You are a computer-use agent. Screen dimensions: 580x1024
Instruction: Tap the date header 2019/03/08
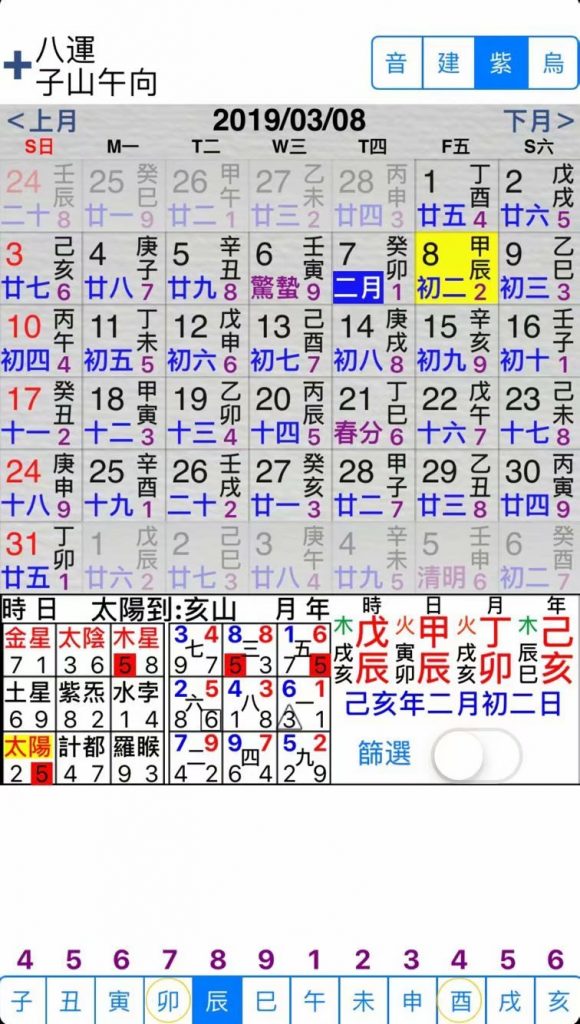coord(289,121)
